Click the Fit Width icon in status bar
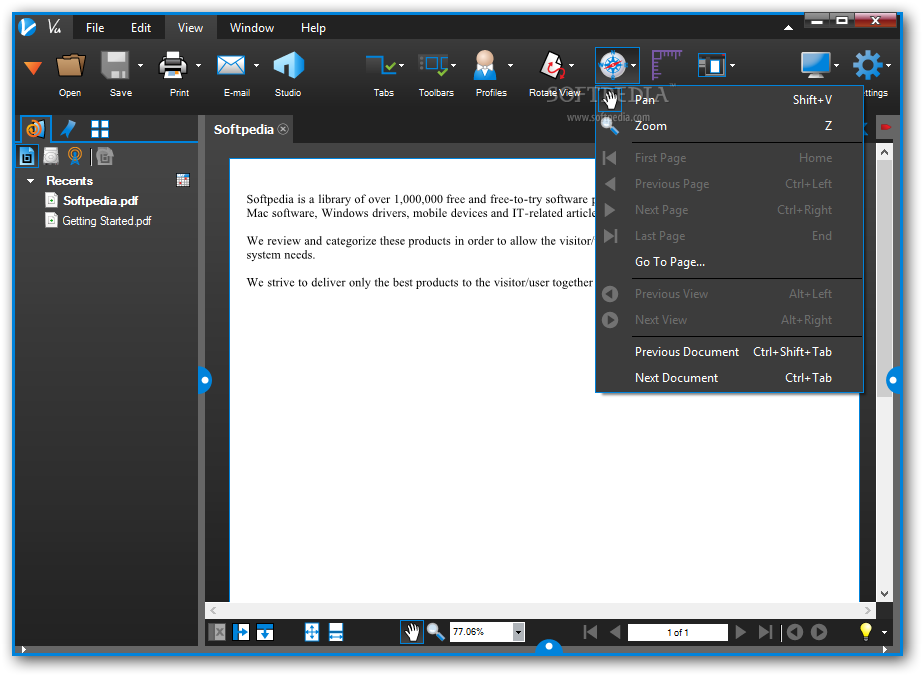The image size is (923, 676). pyautogui.click(x=336, y=632)
